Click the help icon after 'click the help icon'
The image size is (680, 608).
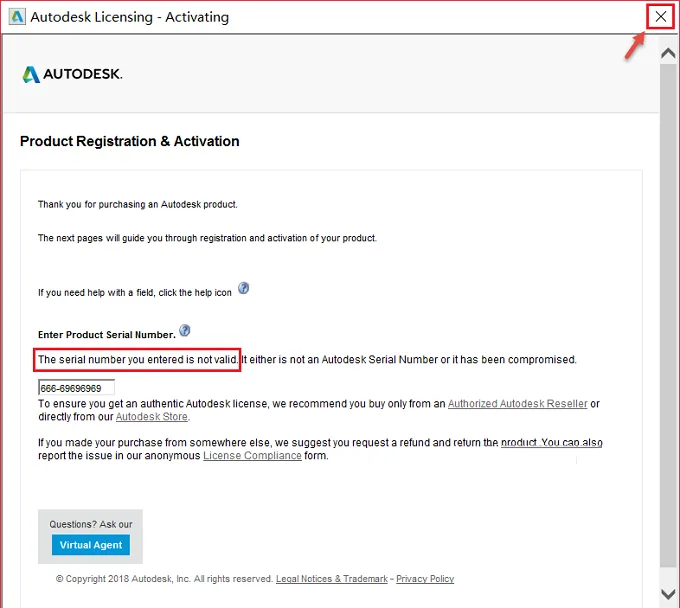tap(244, 288)
